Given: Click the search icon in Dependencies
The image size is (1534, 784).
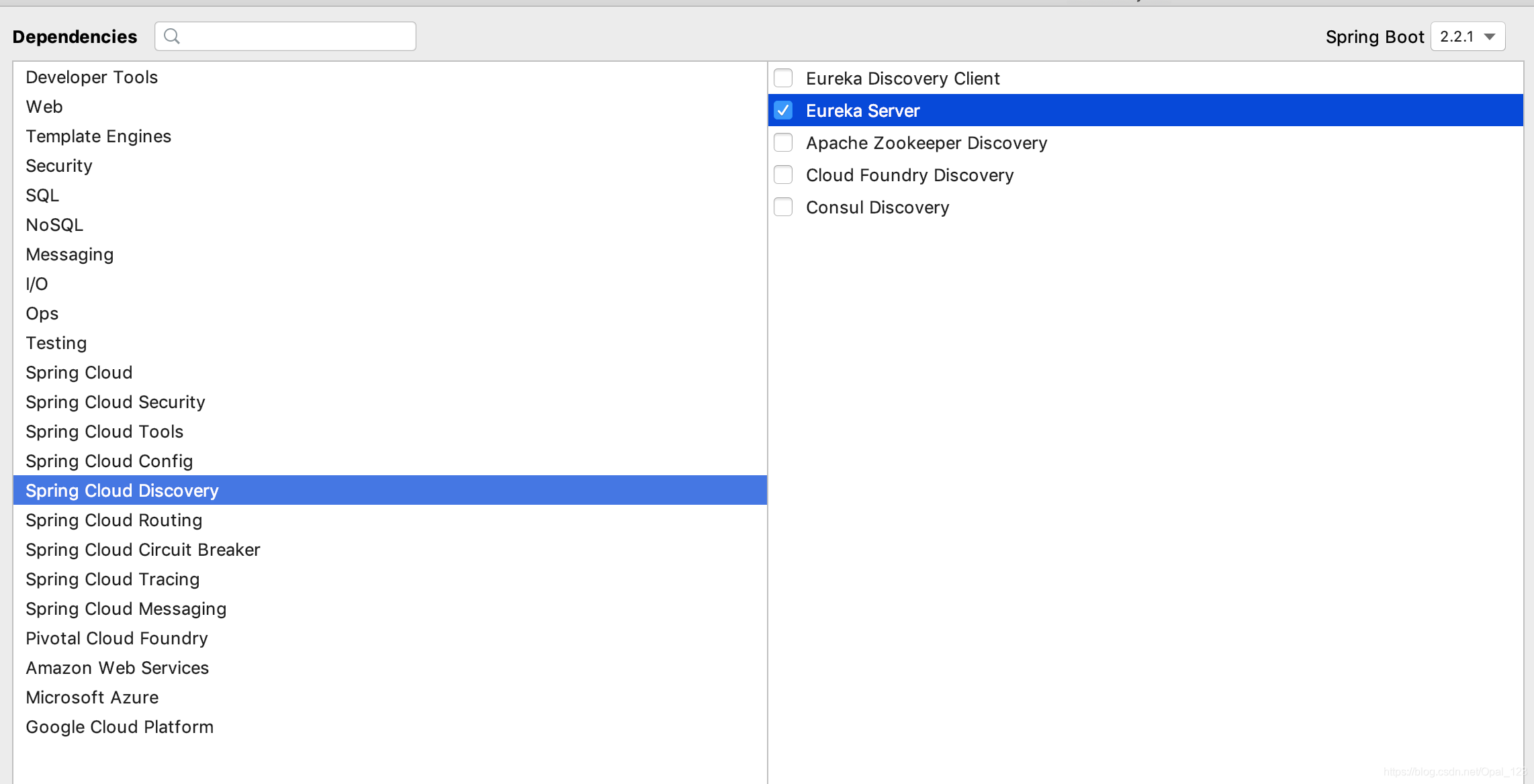Looking at the screenshot, I should pos(172,37).
